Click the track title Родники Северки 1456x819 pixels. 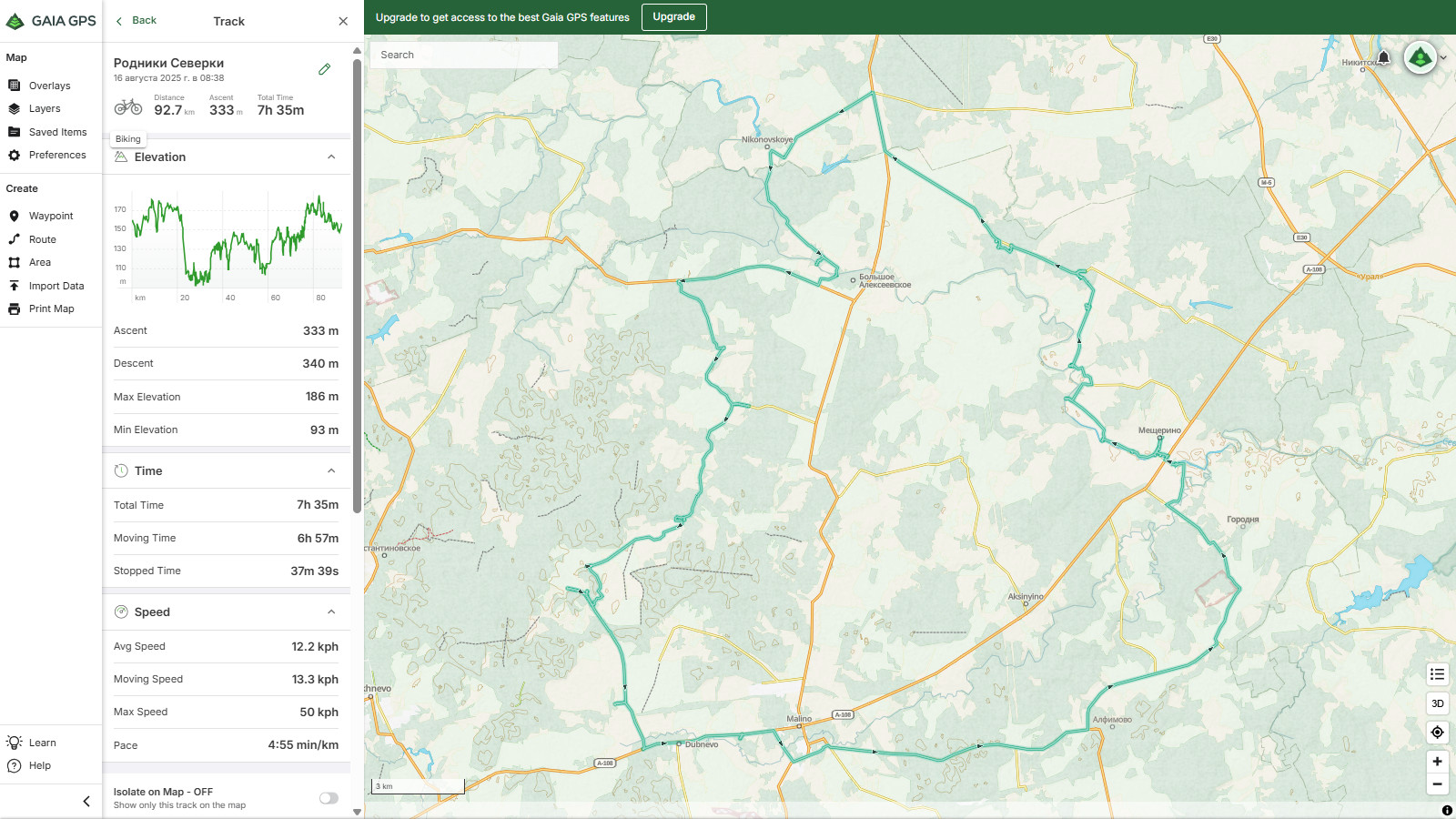click(x=168, y=63)
